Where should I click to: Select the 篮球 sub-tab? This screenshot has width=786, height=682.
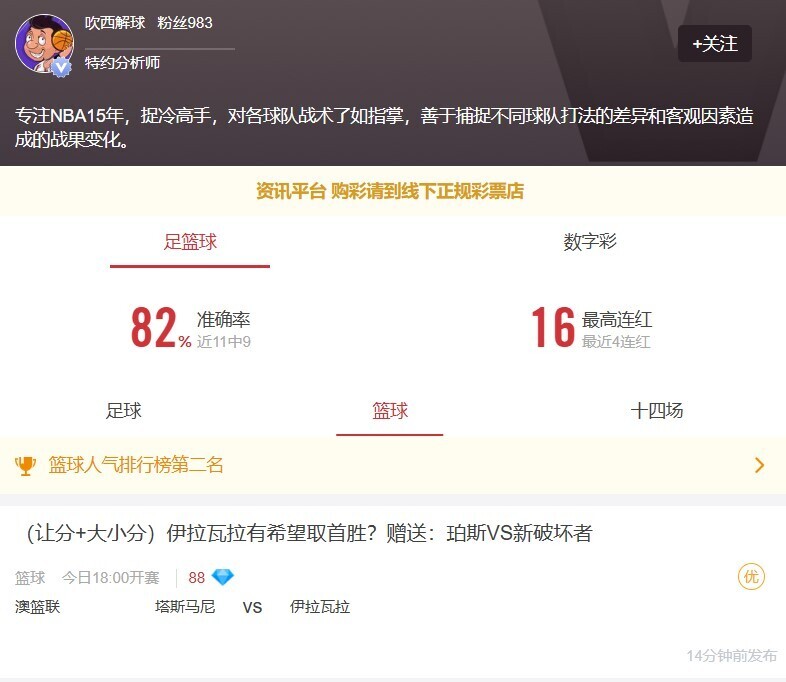(x=389, y=411)
